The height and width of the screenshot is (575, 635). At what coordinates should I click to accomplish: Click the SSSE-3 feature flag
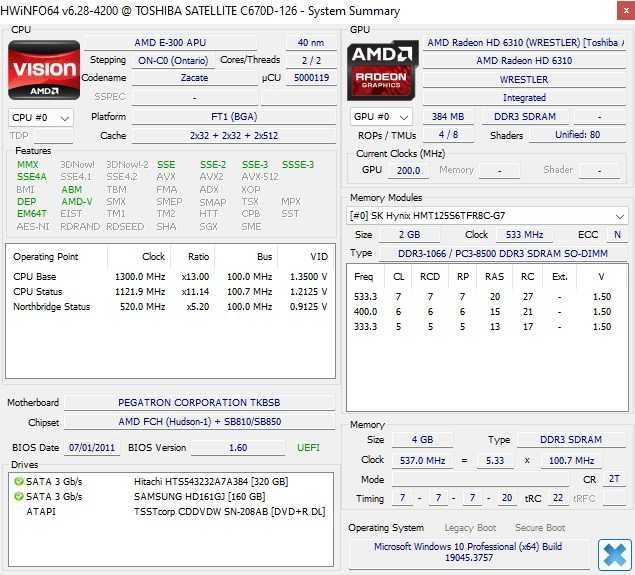click(x=298, y=165)
